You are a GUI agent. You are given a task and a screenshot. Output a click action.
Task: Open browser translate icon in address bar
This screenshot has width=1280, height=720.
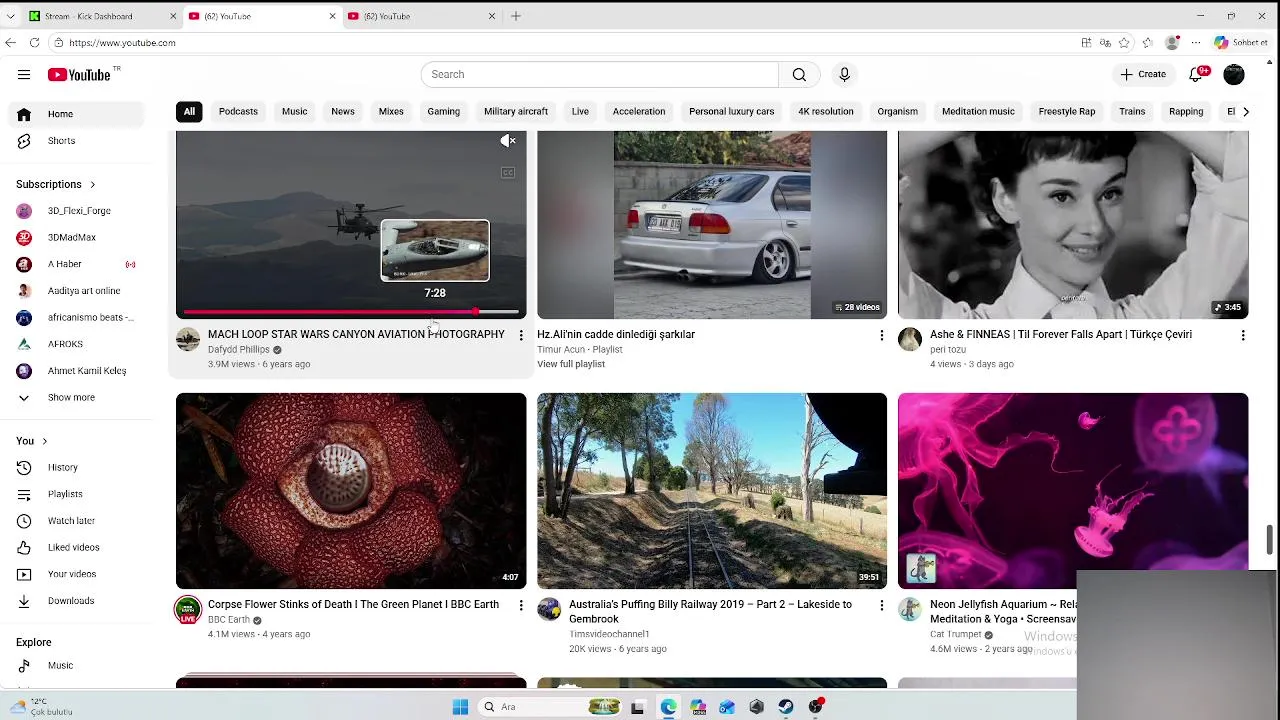(x=1105, y=42)
